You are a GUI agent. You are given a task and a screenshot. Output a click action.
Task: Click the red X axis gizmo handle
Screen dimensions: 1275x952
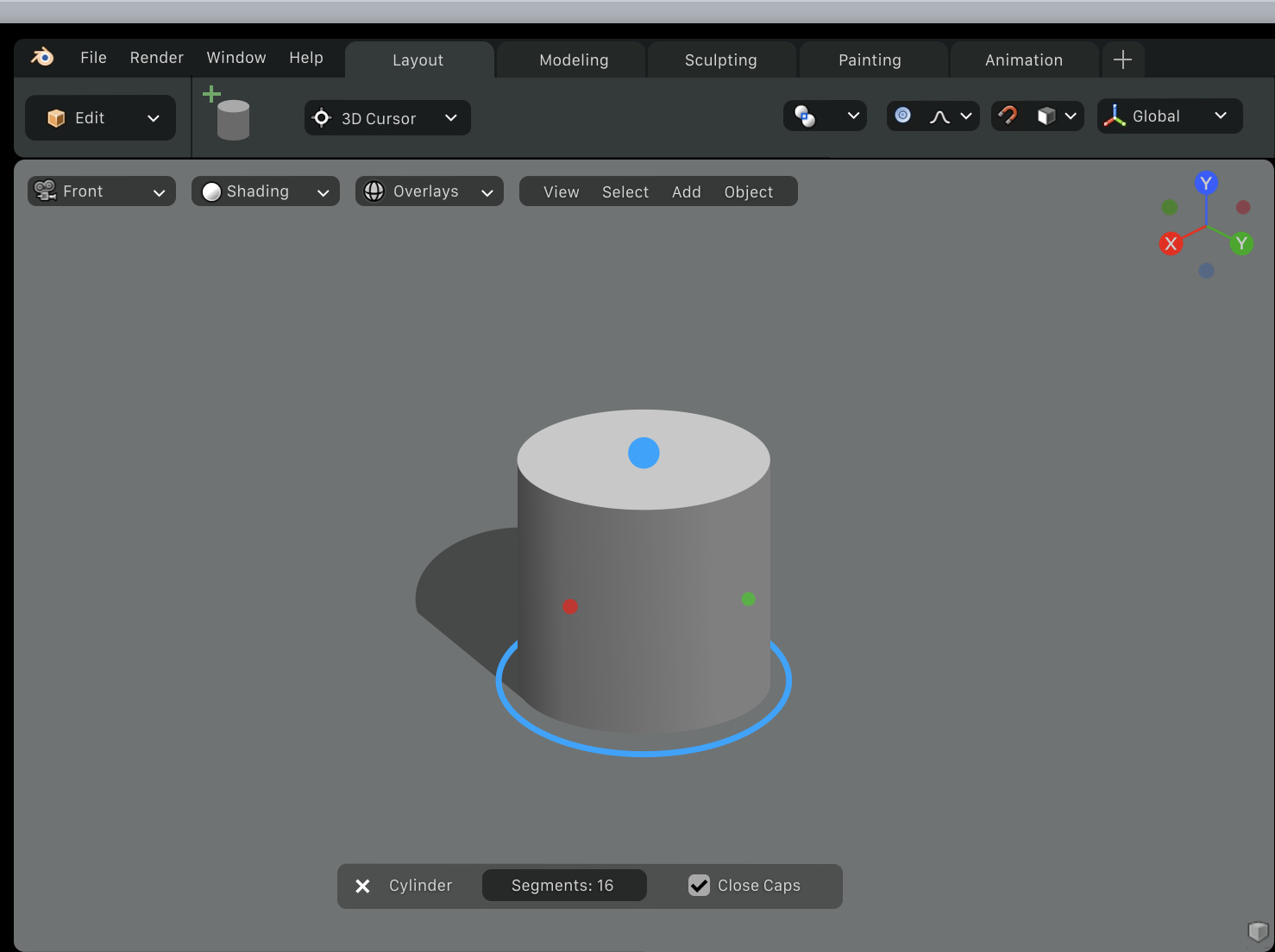[x=1171, y=243]
